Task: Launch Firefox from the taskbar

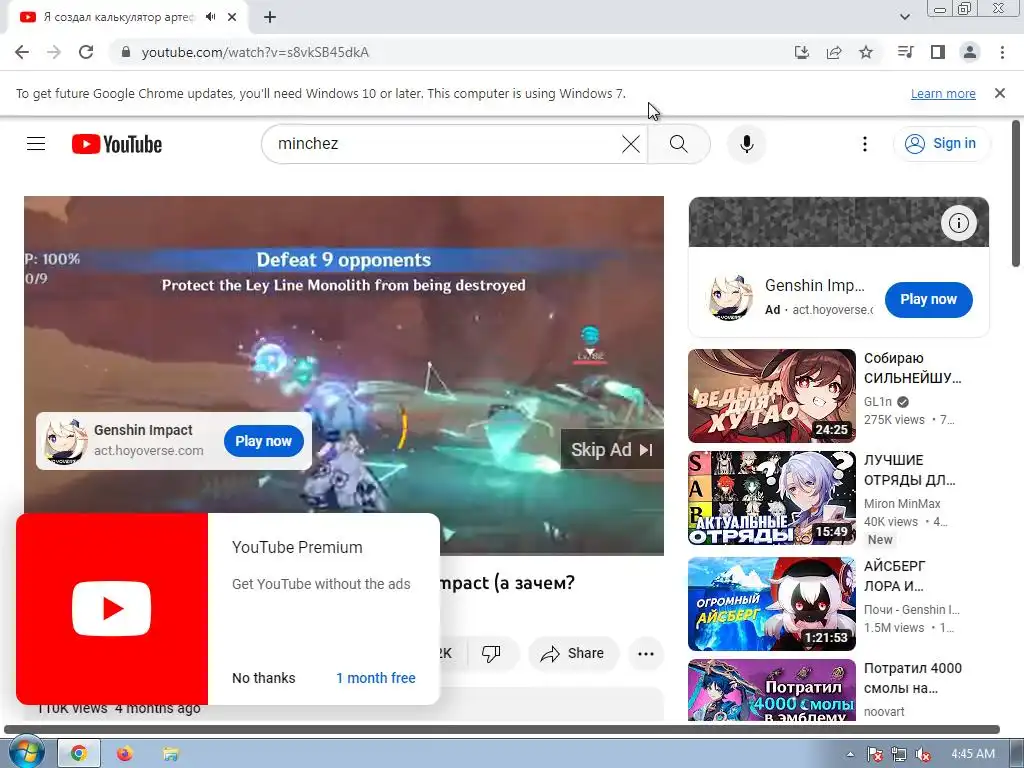Action: 124,754
